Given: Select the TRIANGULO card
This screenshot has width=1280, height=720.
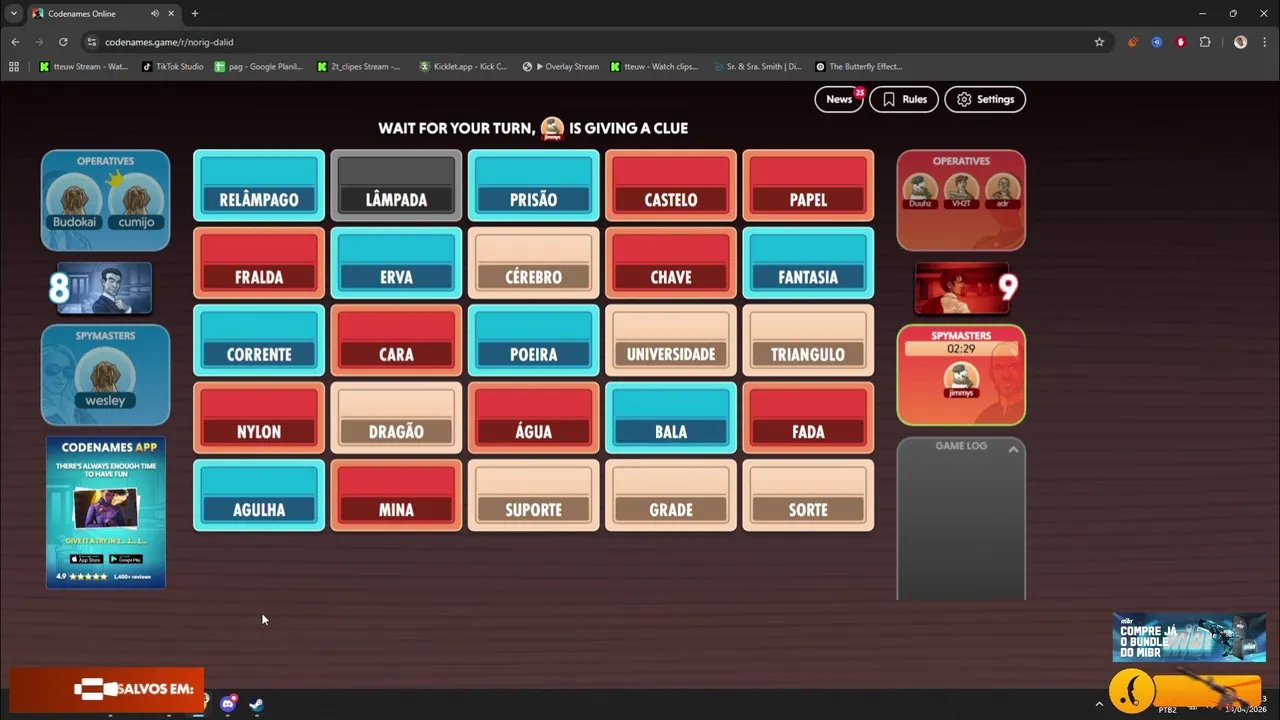Looking at the screenshot, I should coord(808,340).
